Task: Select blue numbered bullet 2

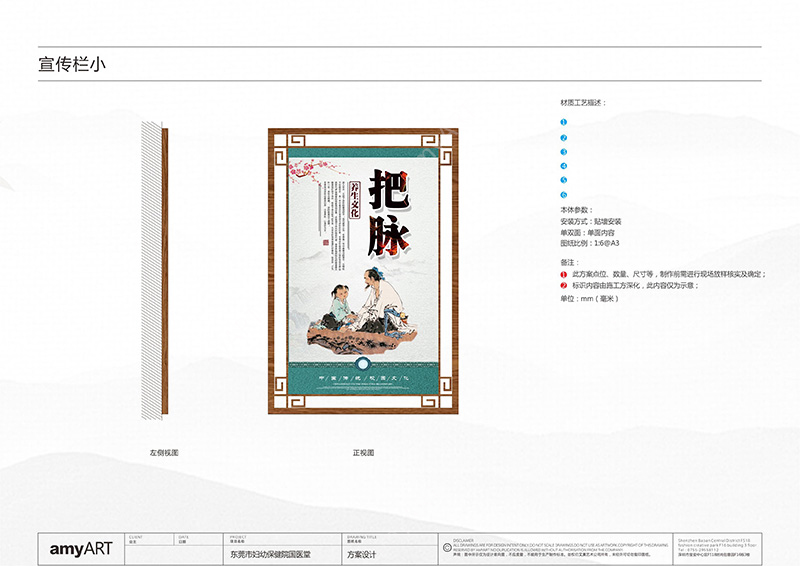Action: (x=564, y=138)
